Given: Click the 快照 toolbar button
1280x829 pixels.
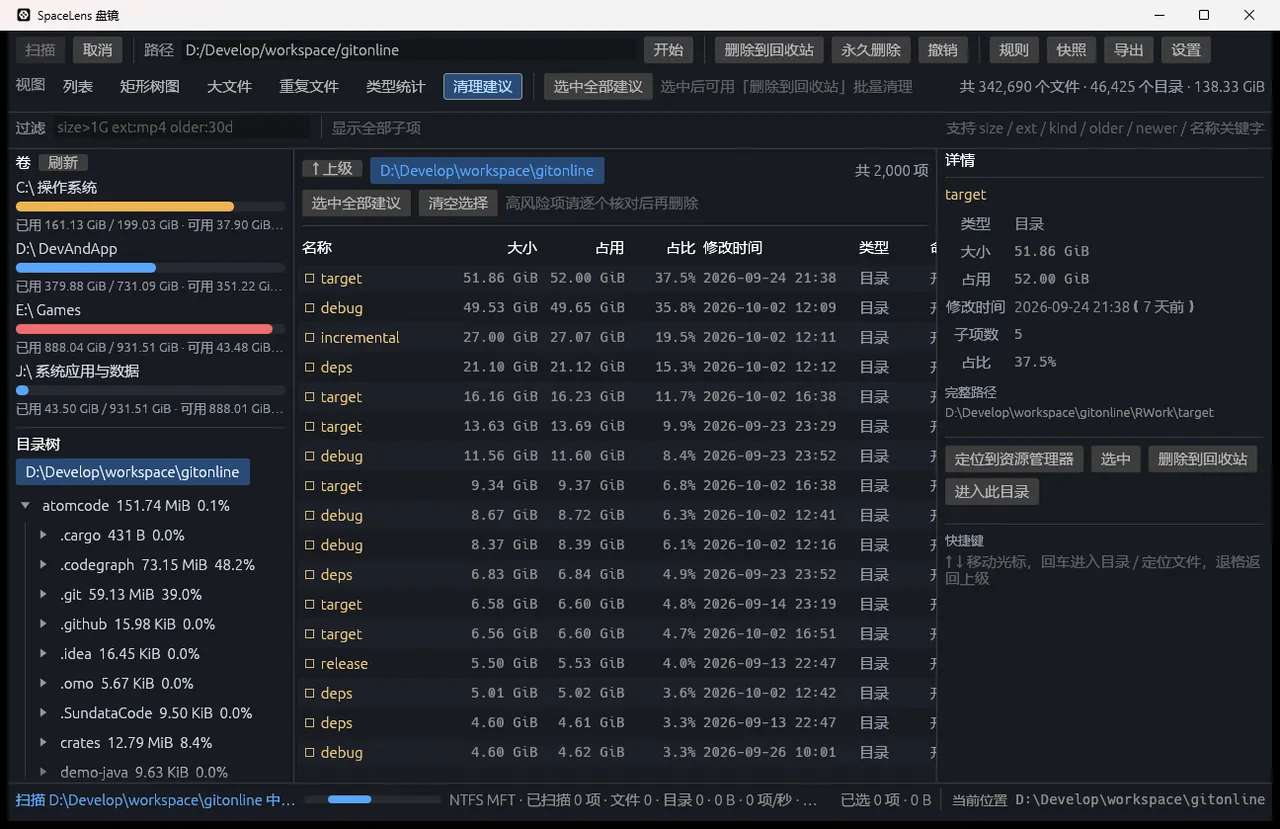Looking at the screenshot, I should (x=1072, y=50).
